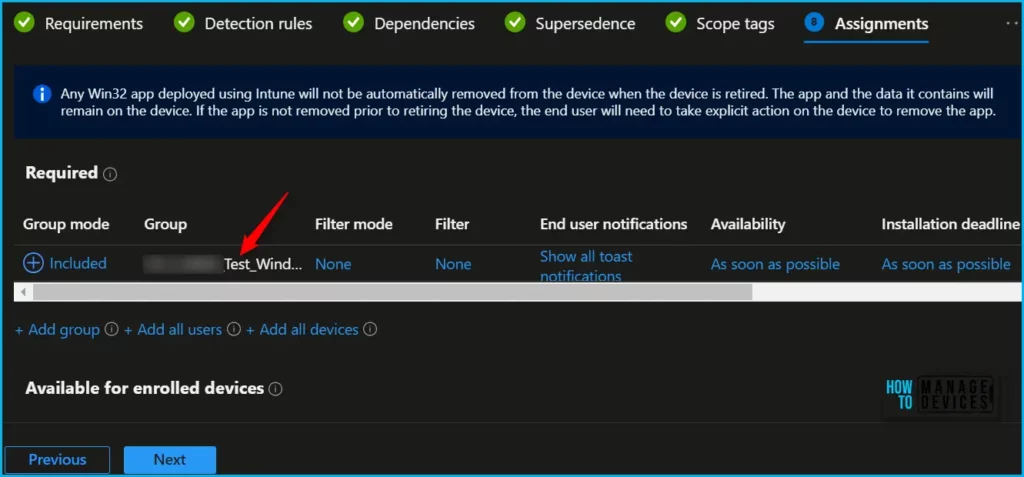Change the Availability As soon as possible link
The height and width of the screenshot is (477, 1024).
point(775,264)
